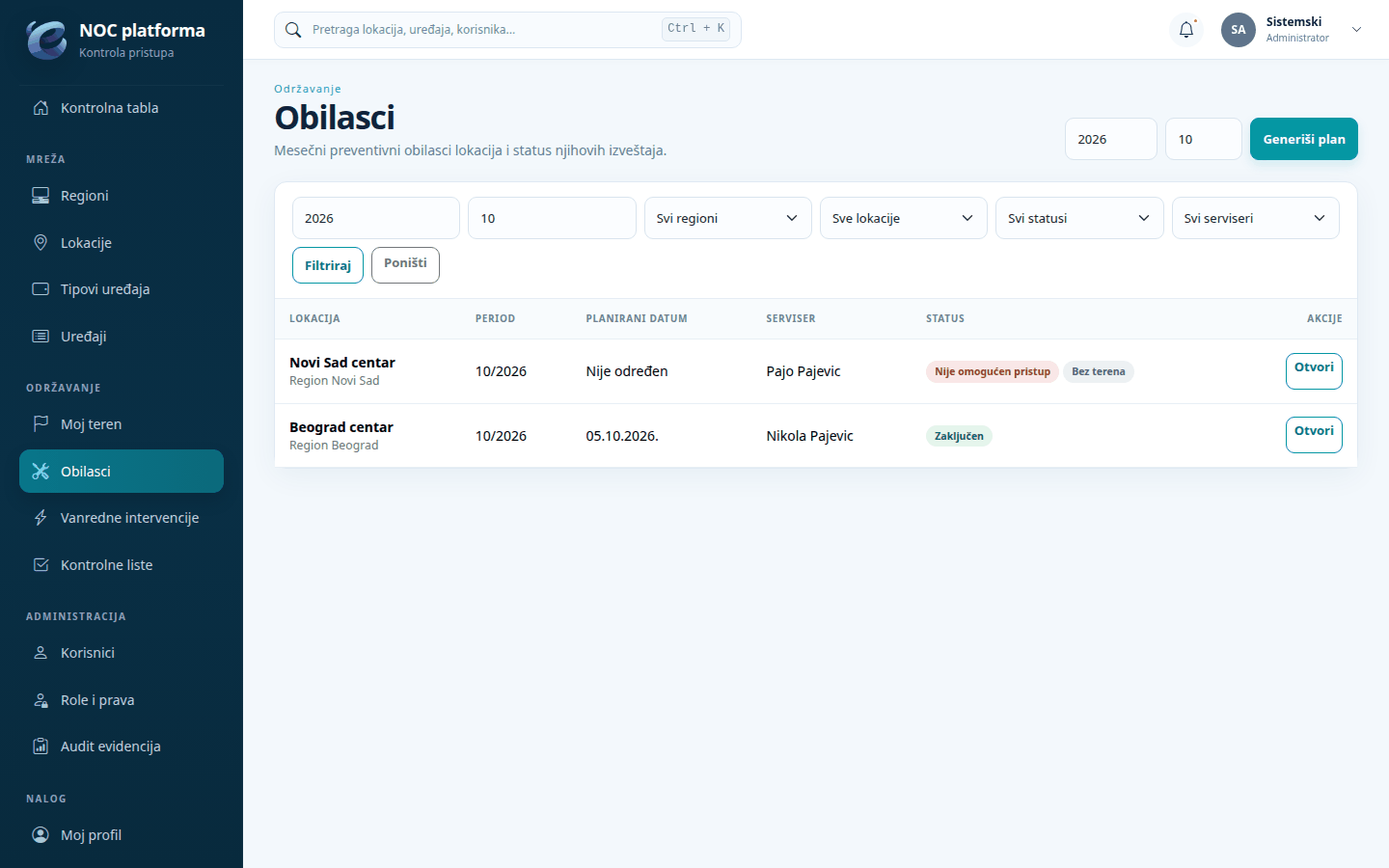Click the Moj profil avatar icon
The image size is (1389, 868).
41,835
